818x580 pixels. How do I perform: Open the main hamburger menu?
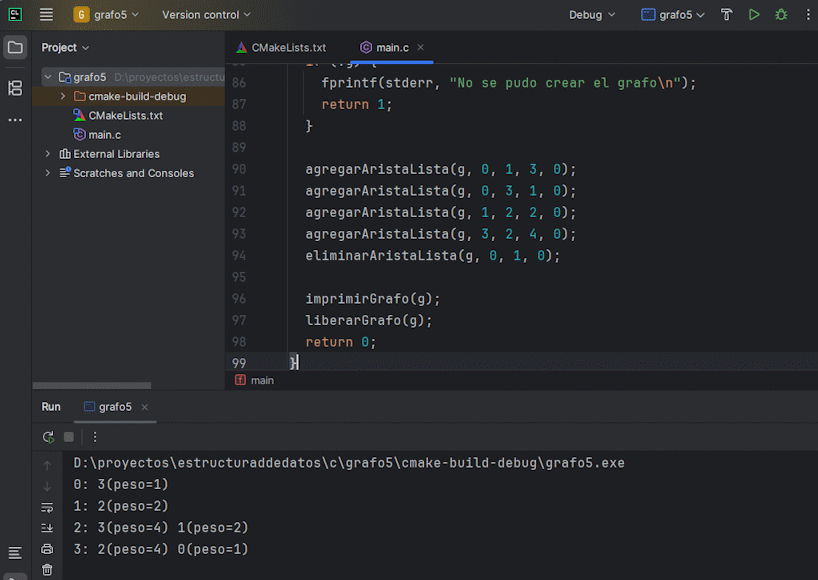[46, 15]
